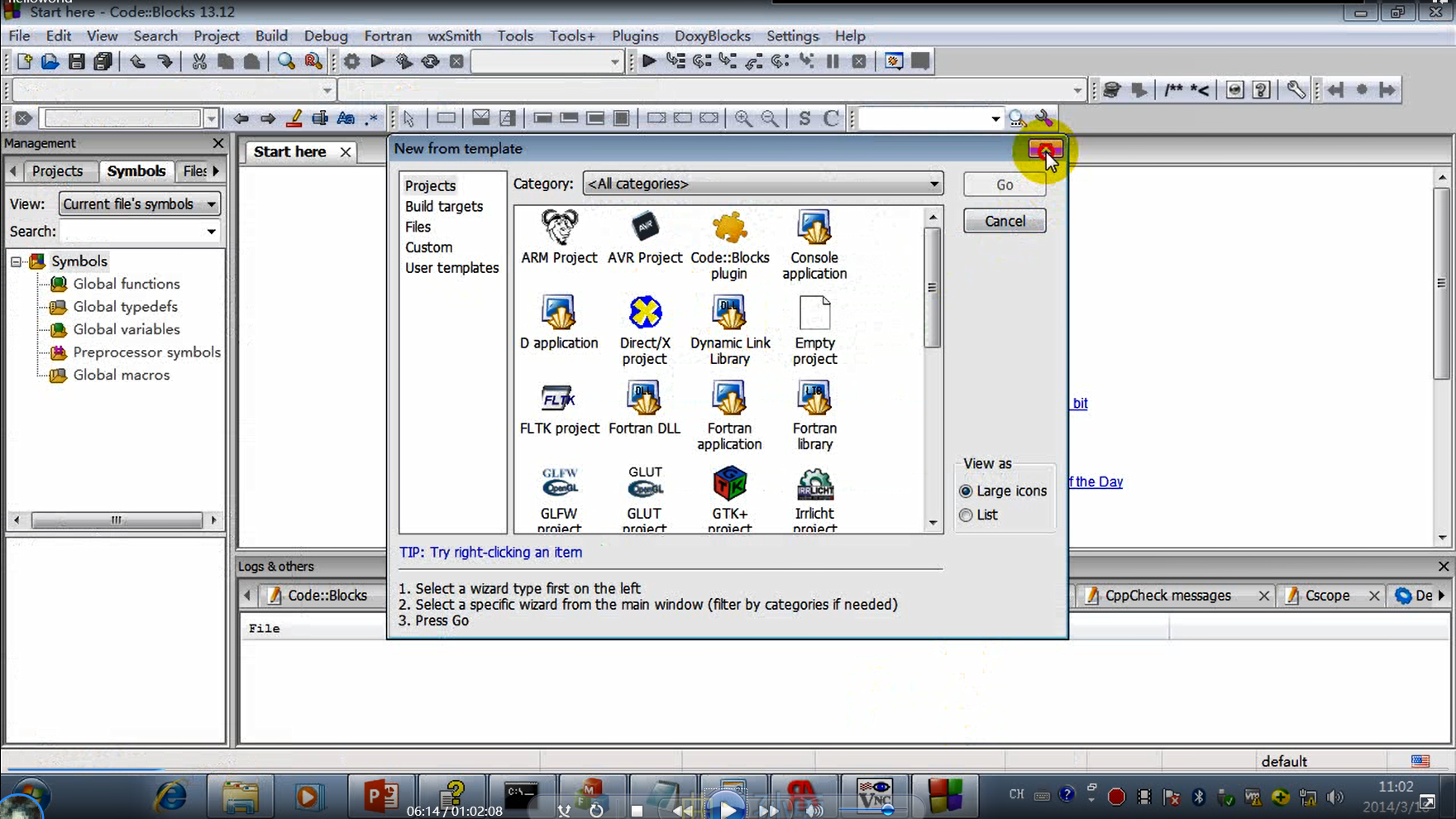Select Global functions in Symbols tree
Screen dimensions: 1456x819
(x=126, y=284)
